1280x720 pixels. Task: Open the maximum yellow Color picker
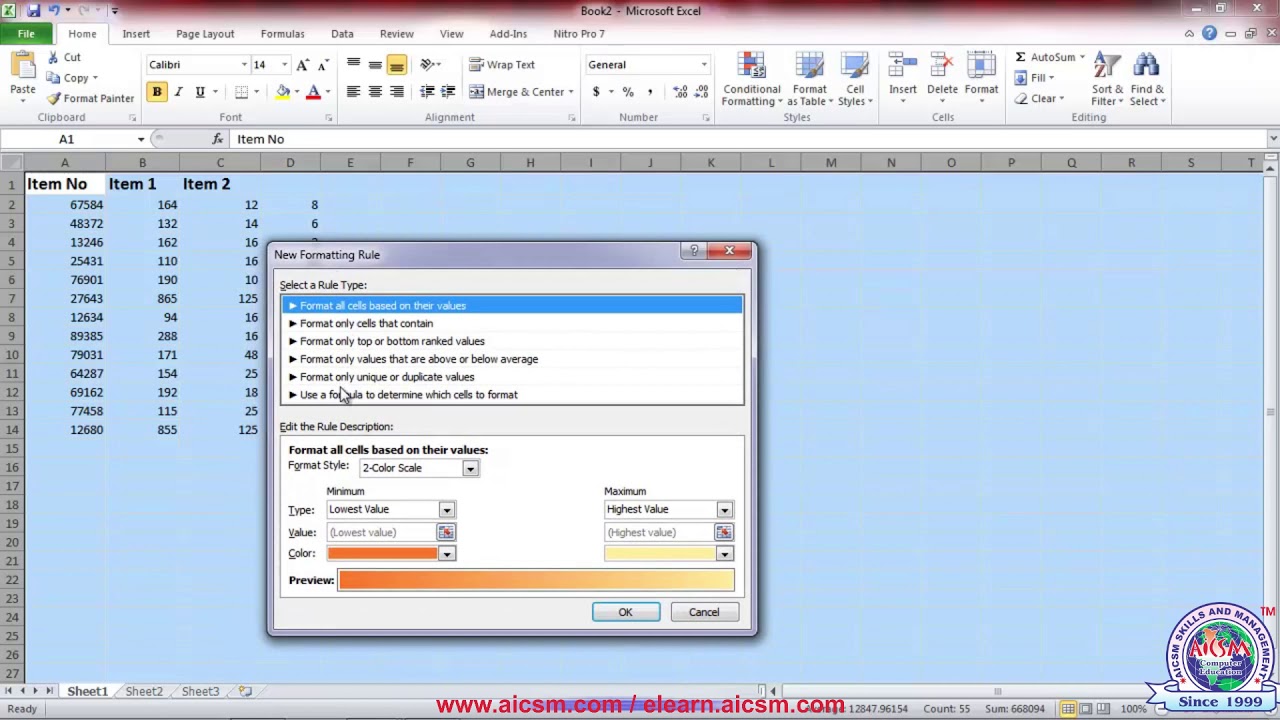[724, 554]
